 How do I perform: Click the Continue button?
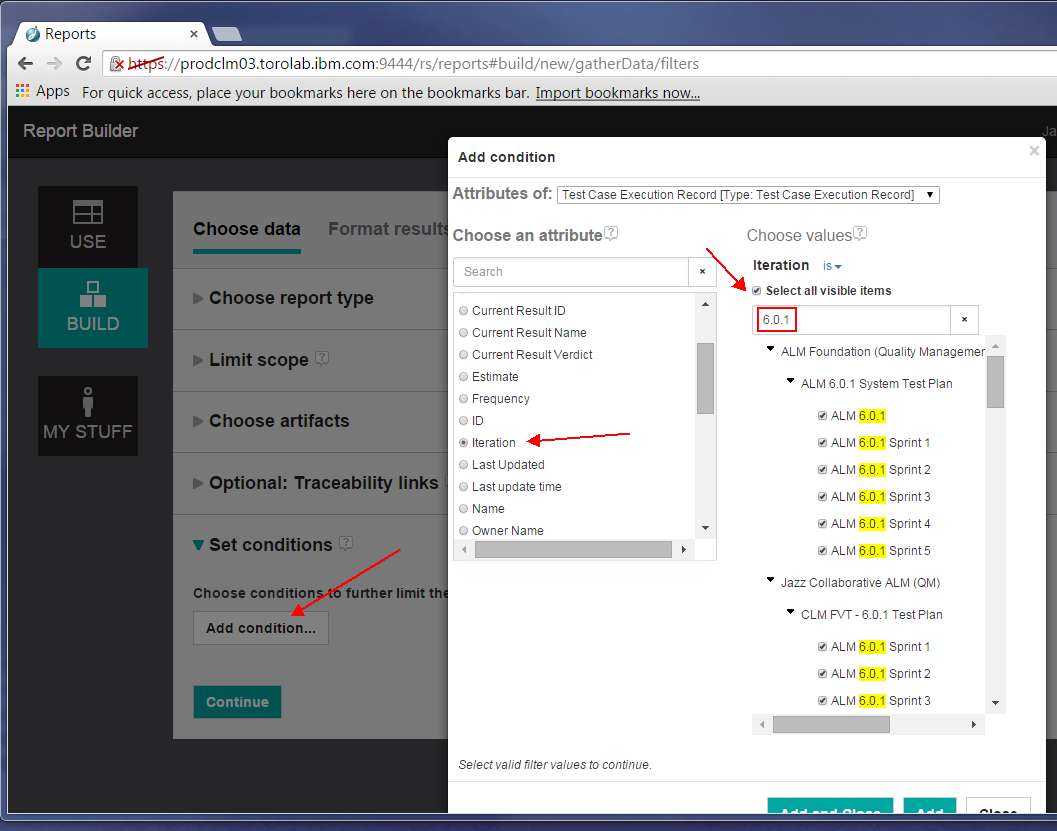pos(237,702)
